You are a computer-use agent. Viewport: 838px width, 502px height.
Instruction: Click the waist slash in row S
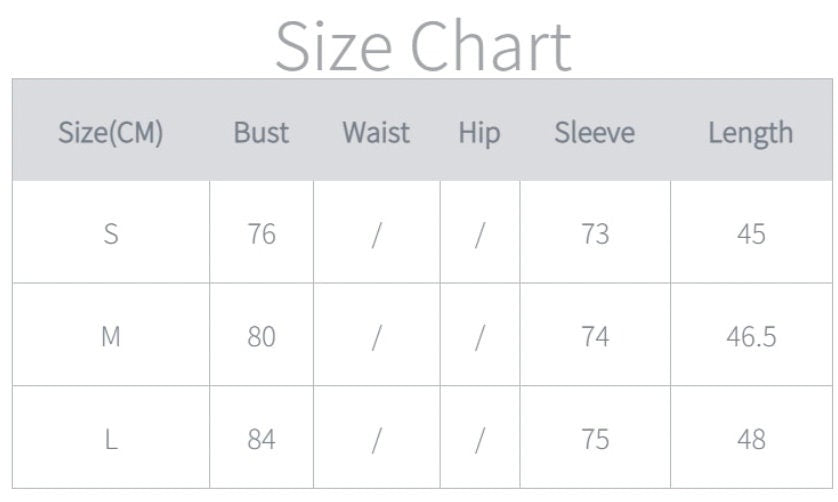(376, 234)
